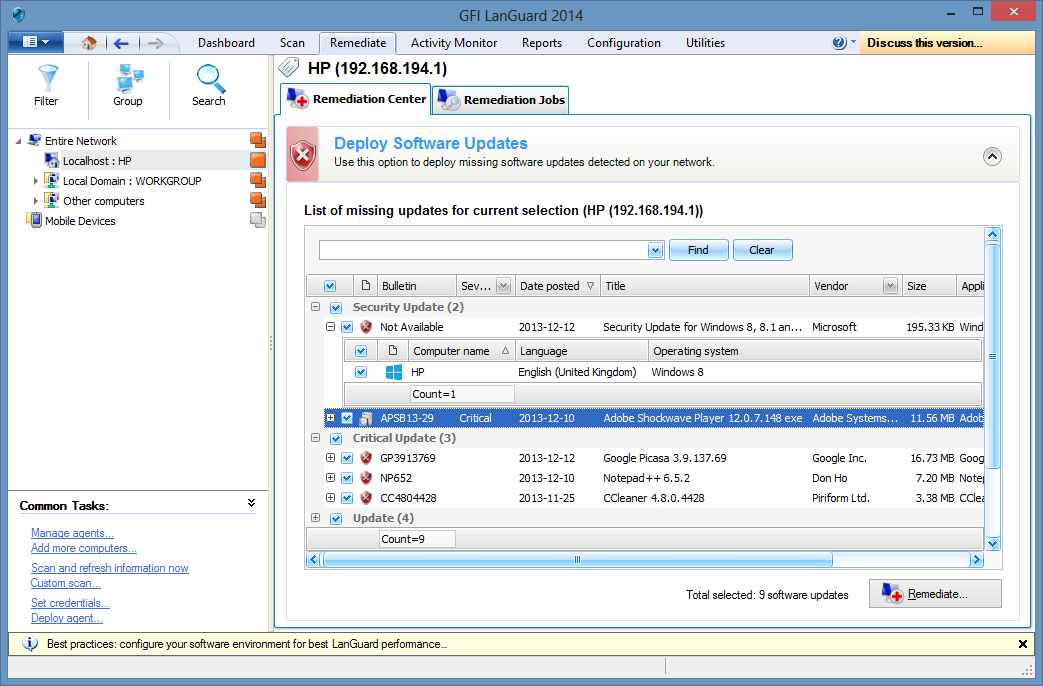This screenshot has width=1043, height=686.
Task: Open the Manage agents... link
Action: point(73,533)
